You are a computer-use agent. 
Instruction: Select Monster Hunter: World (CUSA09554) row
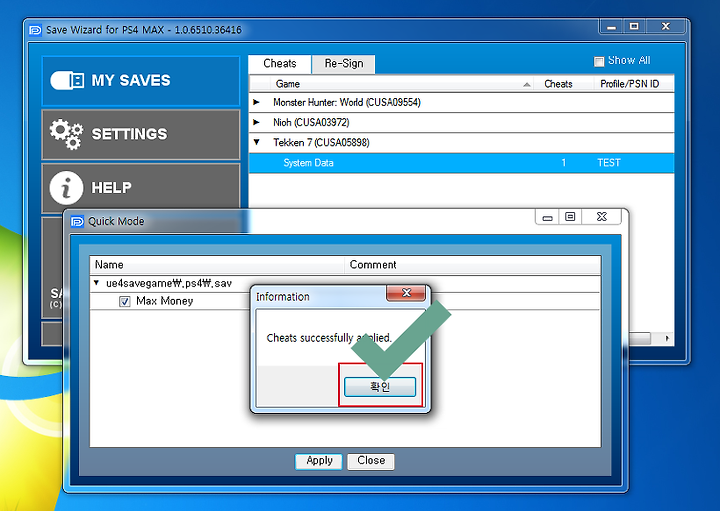pos(461,102)
